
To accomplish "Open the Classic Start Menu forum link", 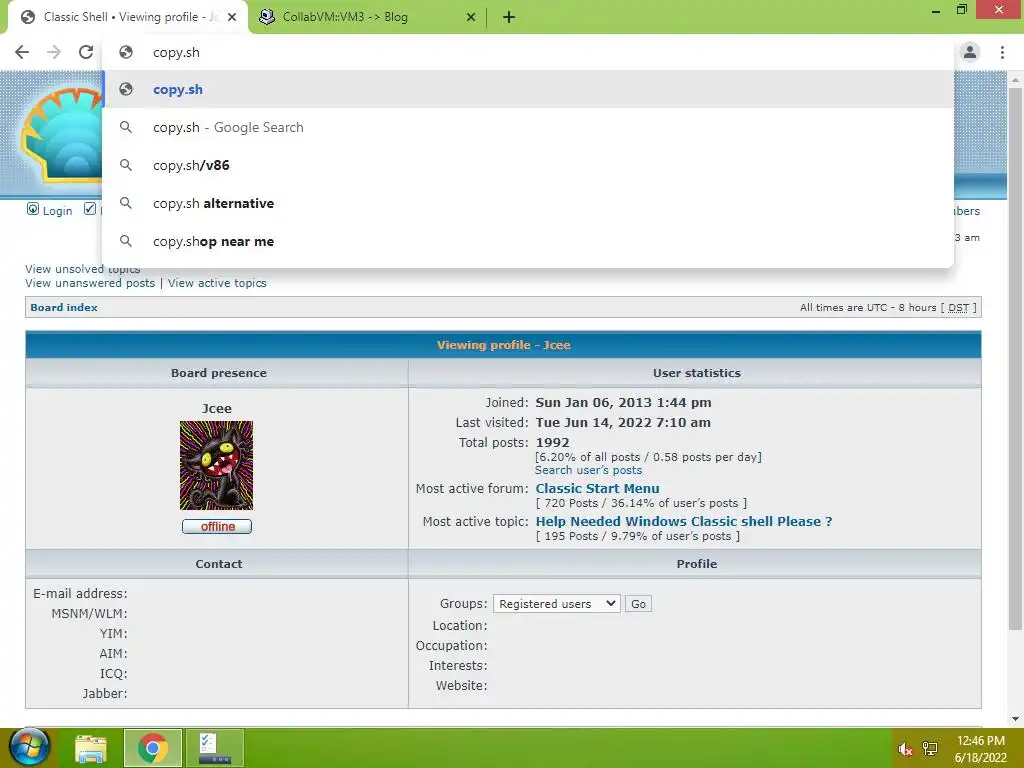I will 598,488.
